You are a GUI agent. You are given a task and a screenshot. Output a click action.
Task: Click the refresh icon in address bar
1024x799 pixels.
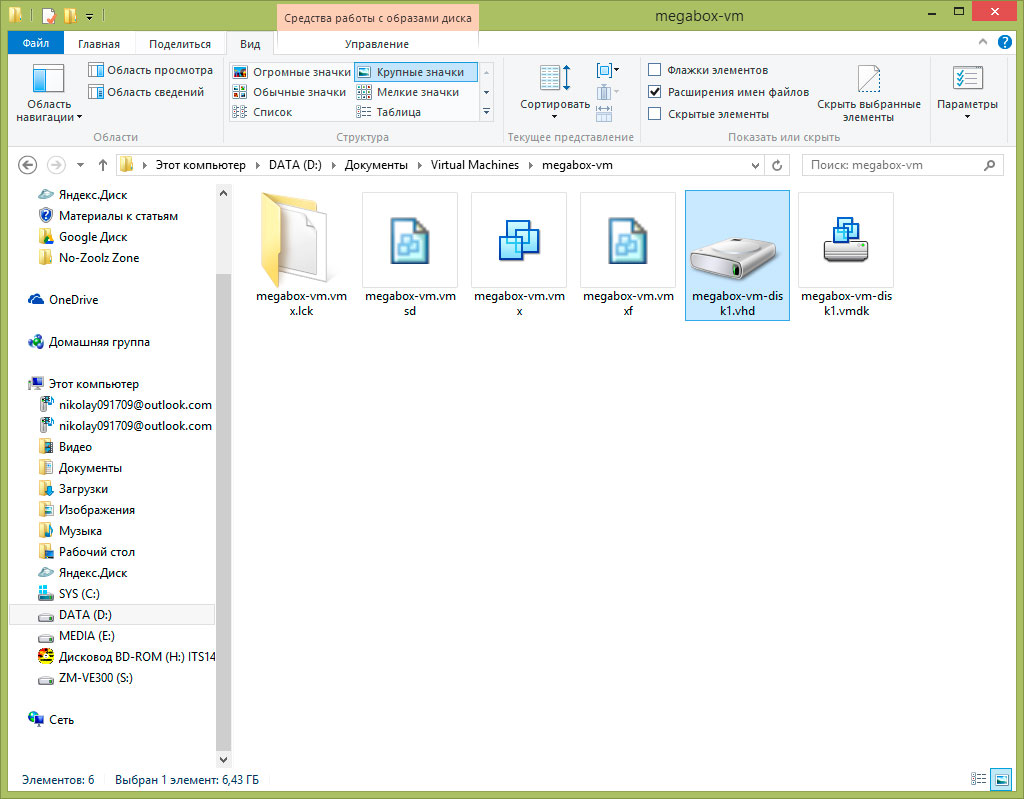click(779, 165)
